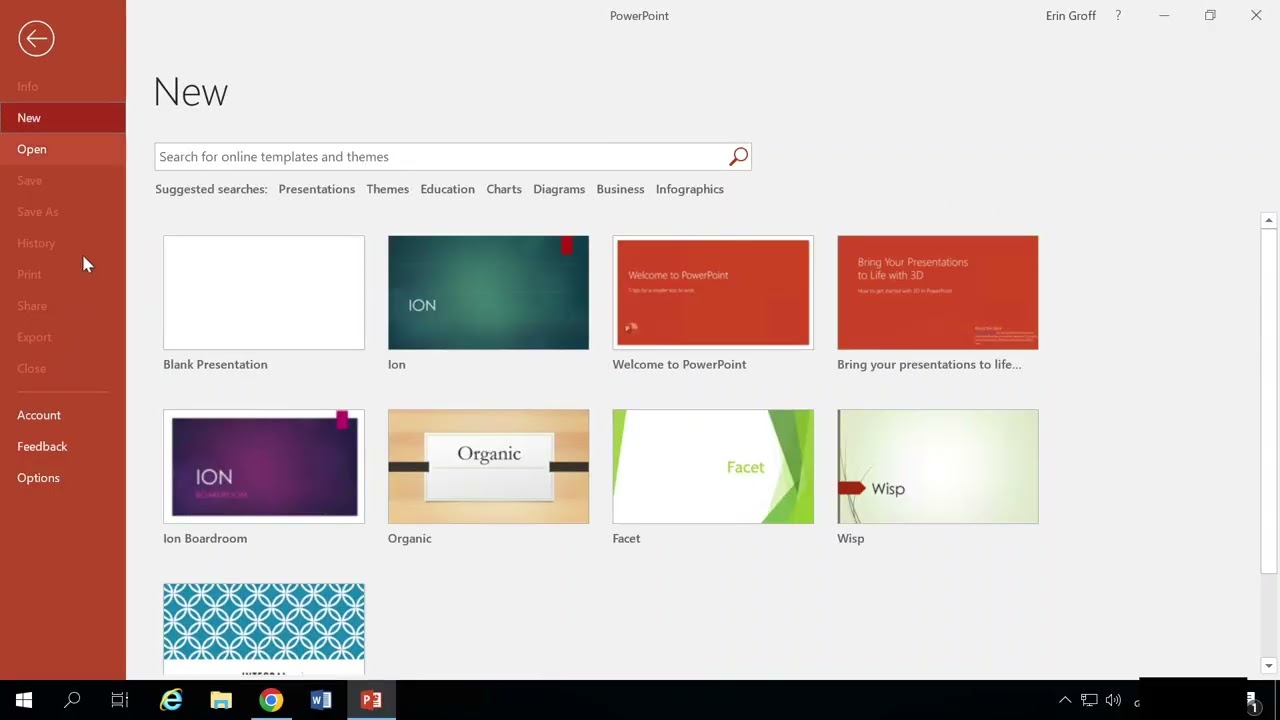
Task: Search suggested term Infographics
Action: [690, 189]
